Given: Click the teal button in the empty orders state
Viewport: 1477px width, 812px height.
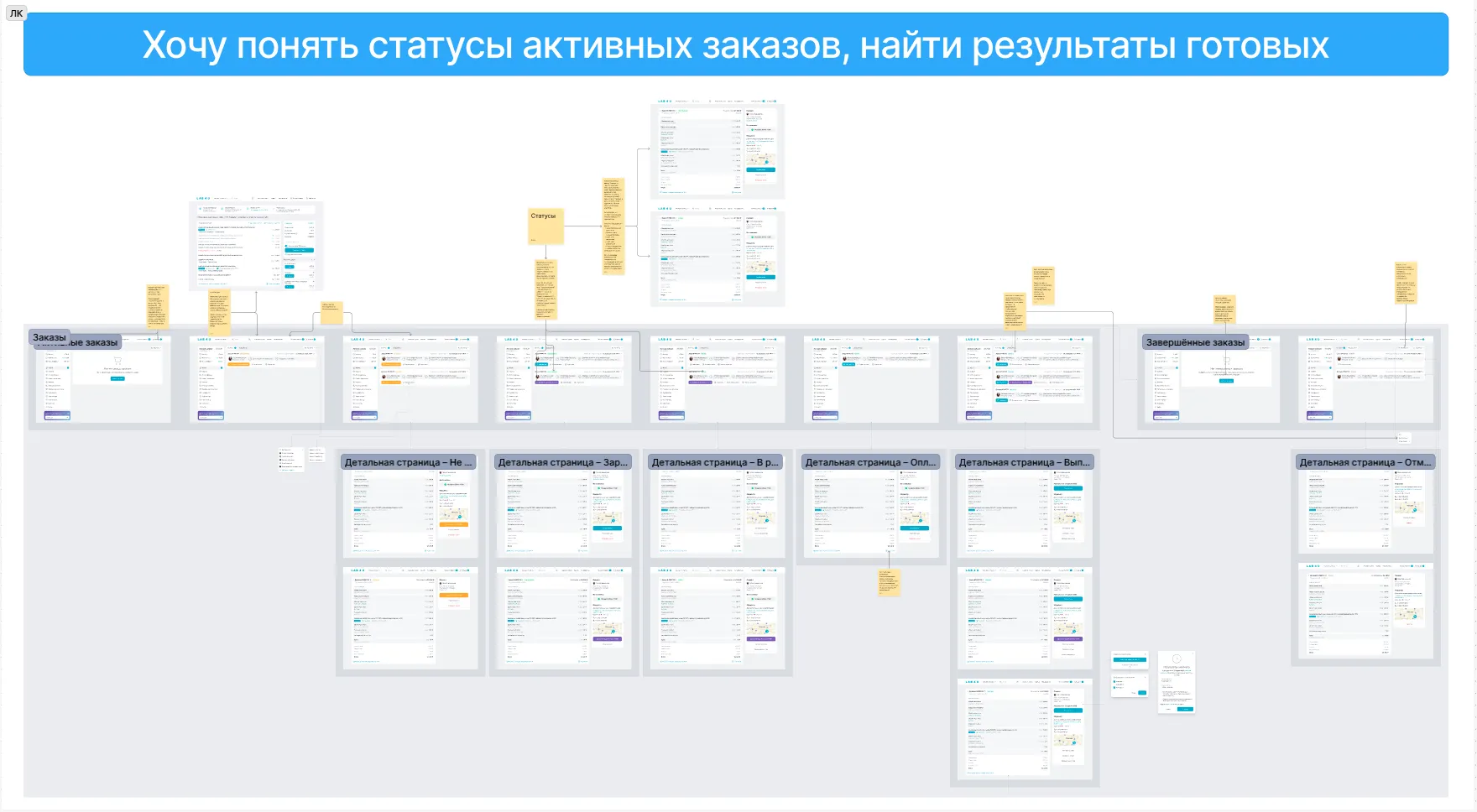Looking at the screenshot, I should (117, 379).
